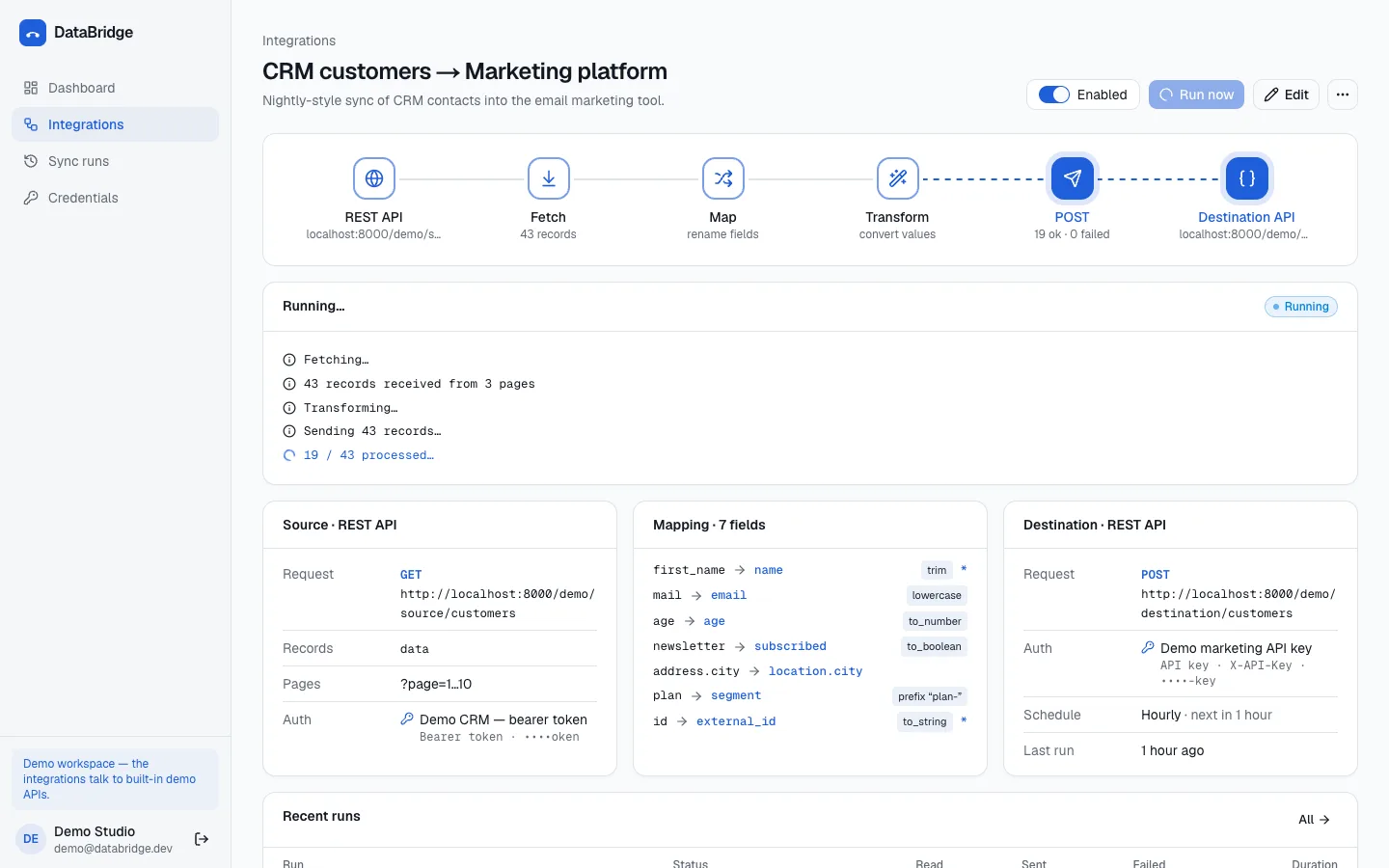Click the DataBridge logo icon
This screenshot has width=1389, height=868.
point(33,33)
